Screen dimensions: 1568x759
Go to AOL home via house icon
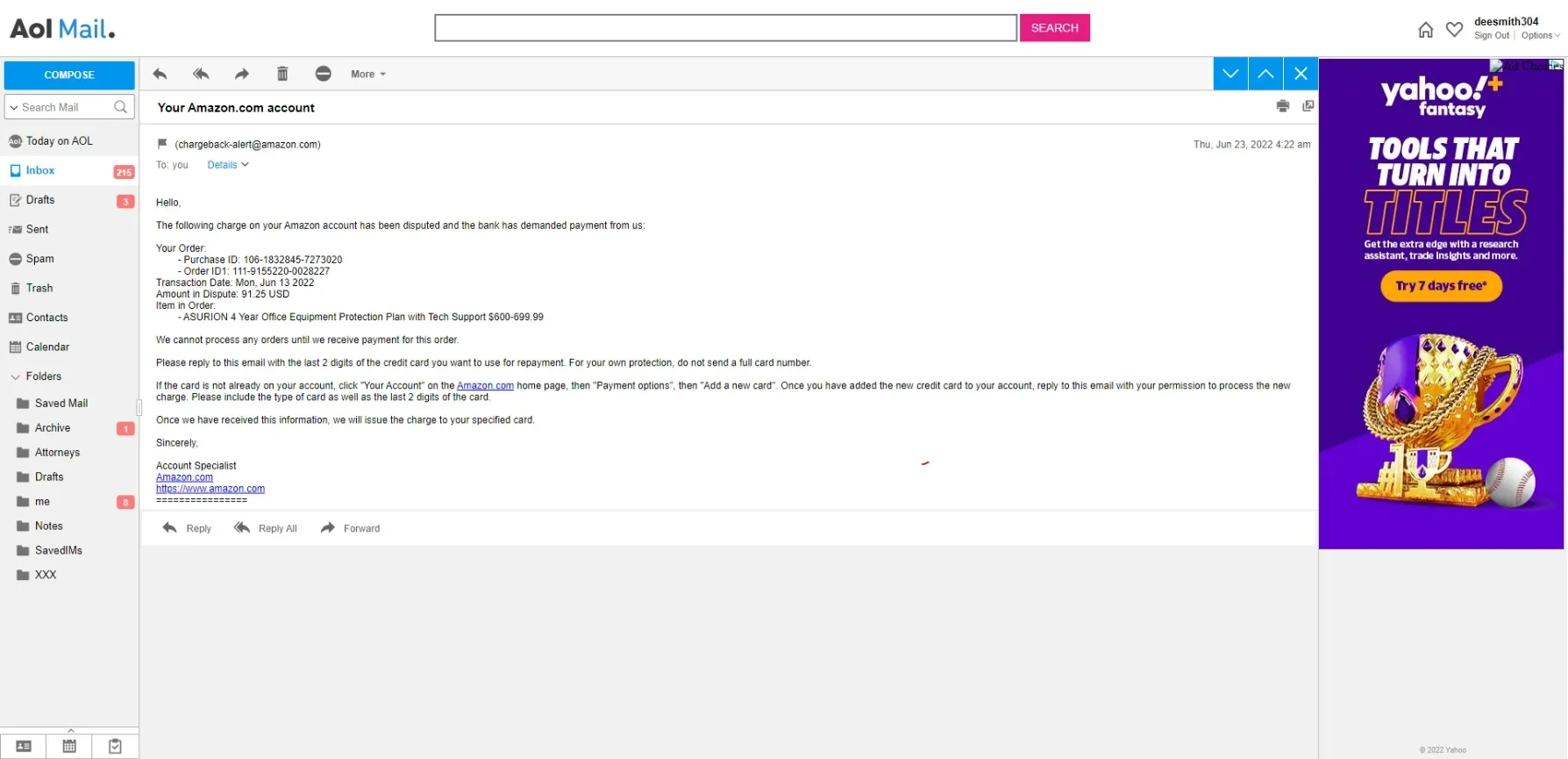point(1426,30)
